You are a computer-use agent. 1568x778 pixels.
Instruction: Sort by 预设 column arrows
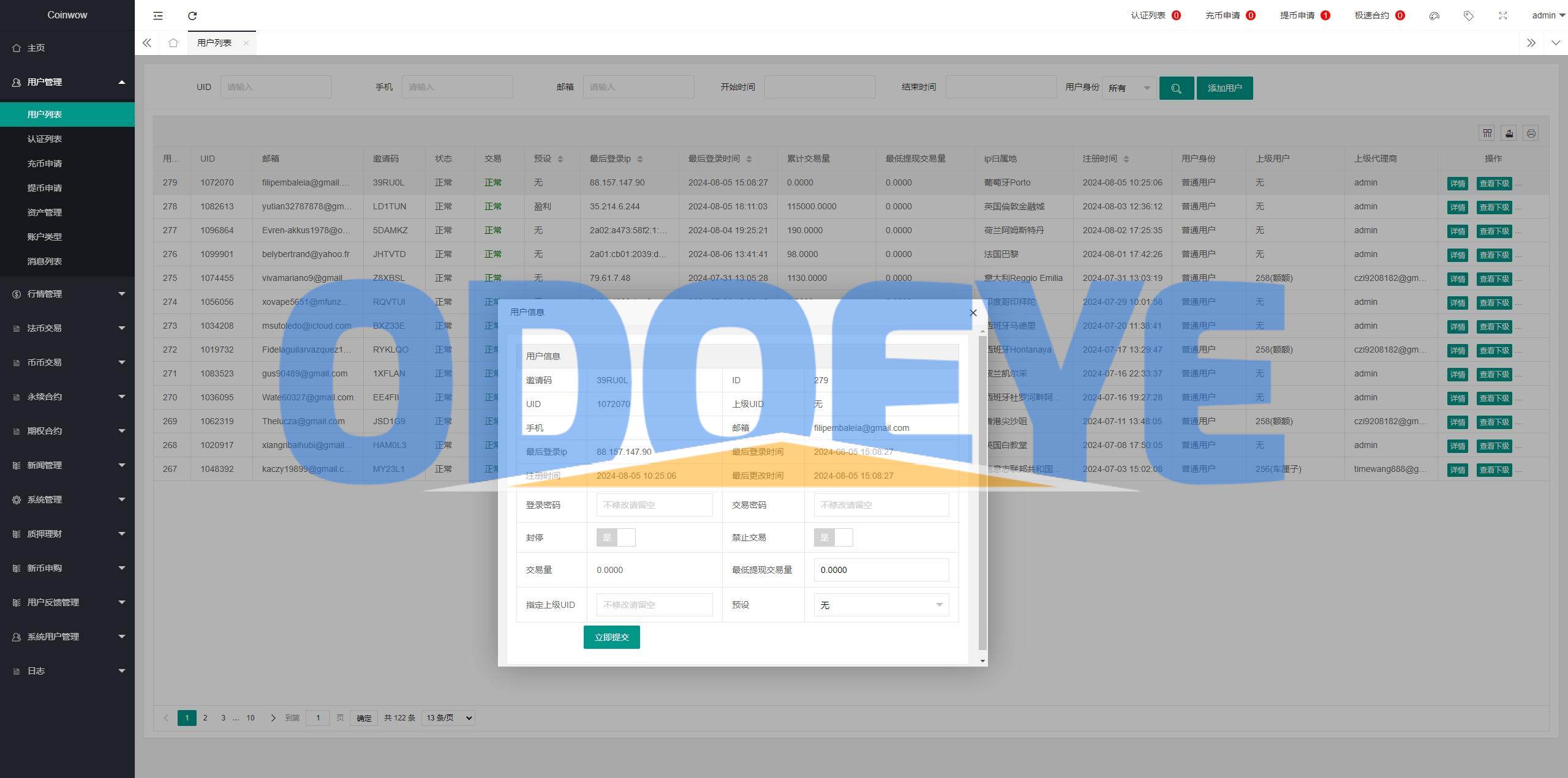(560, 159)
